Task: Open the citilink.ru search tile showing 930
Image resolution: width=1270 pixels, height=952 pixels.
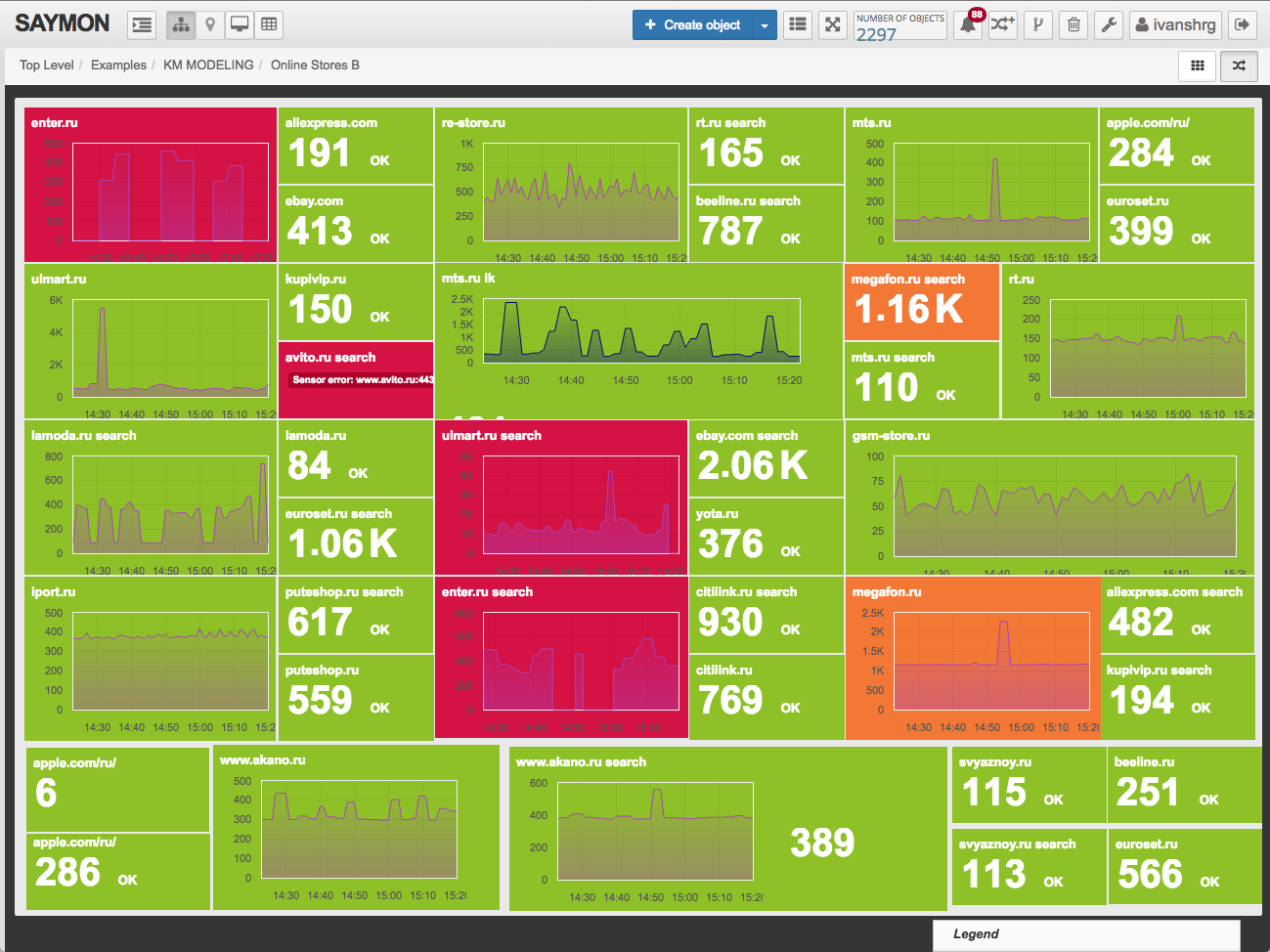Action: (766, 615)
